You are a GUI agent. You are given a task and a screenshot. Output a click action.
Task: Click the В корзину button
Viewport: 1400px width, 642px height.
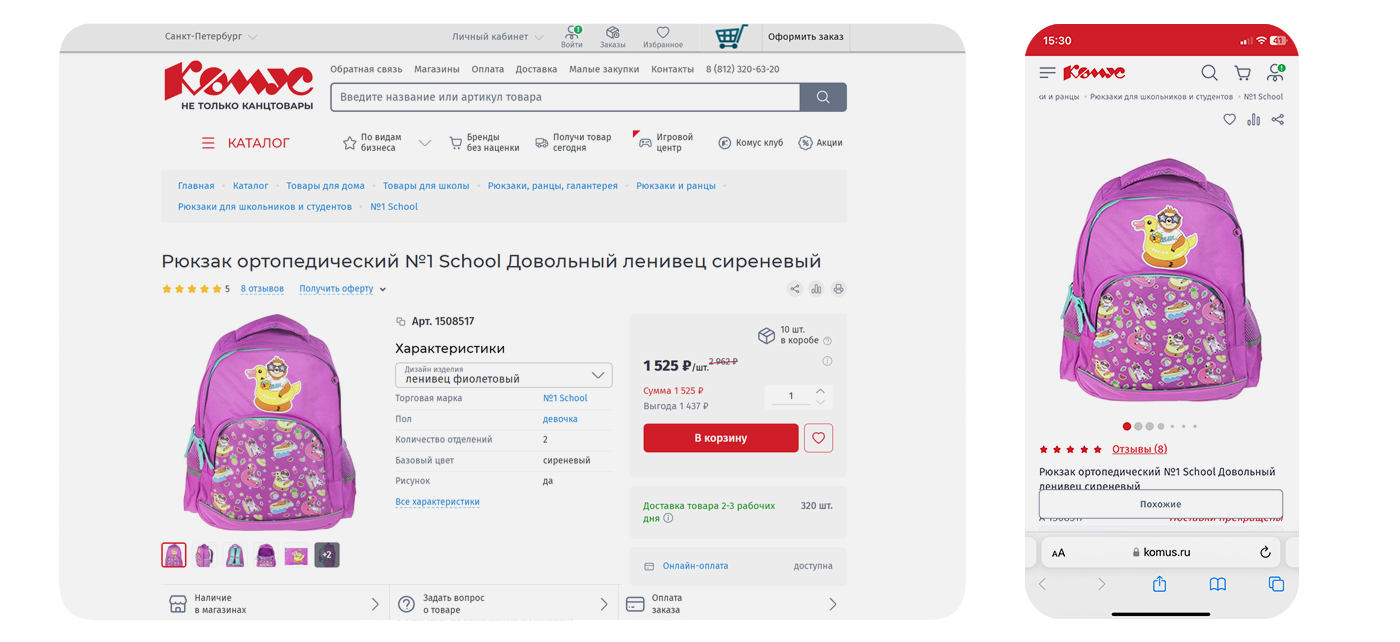[x=720, y=438]
